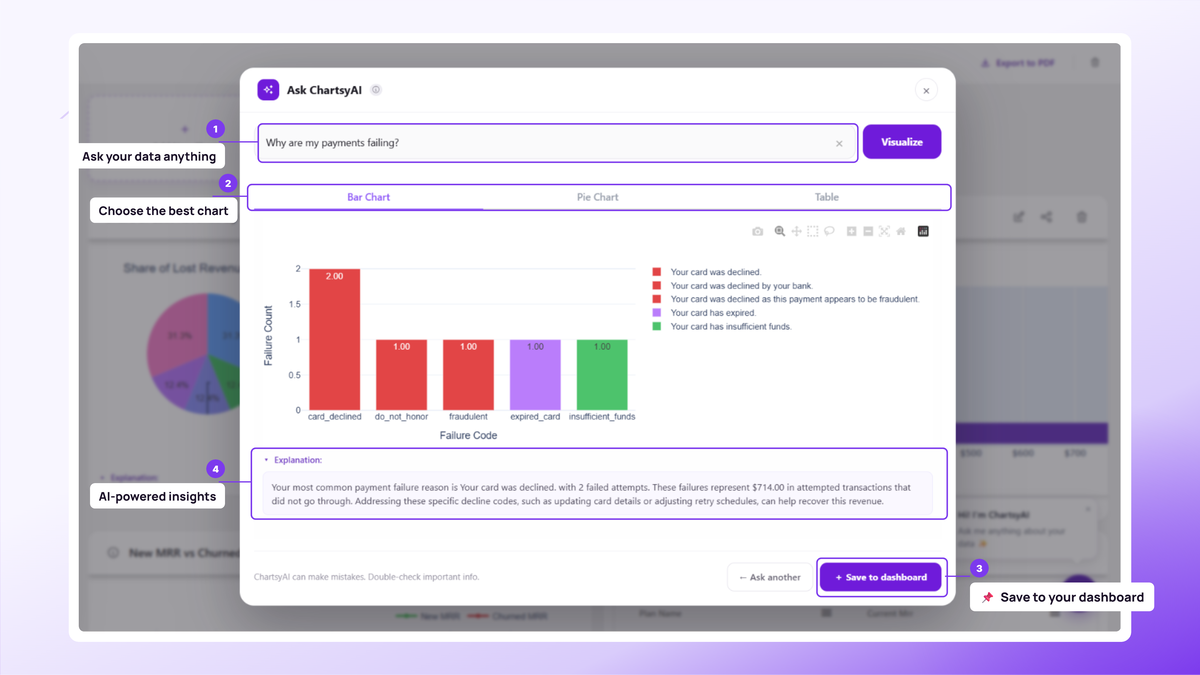
Task: Open the Plotly logo icon in chart toolbar
Action: [923, 231]
